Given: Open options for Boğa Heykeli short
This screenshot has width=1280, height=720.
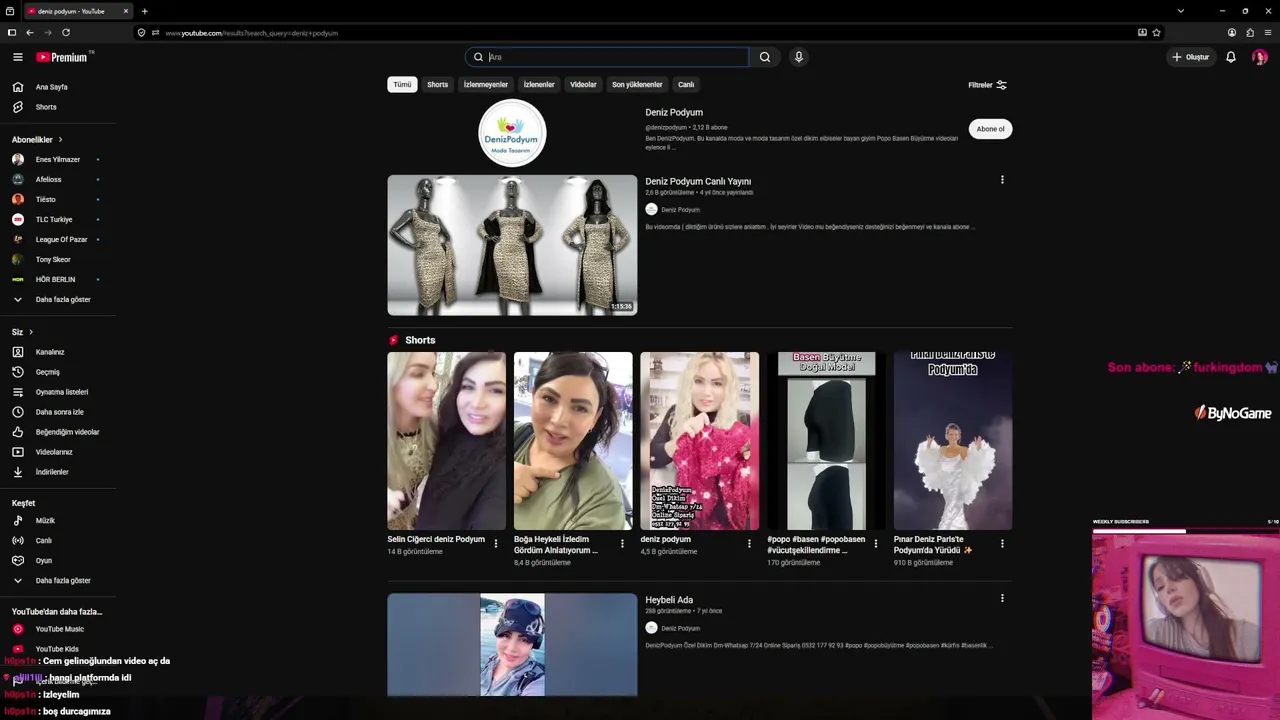Looking at the screenshot, I should 622,544.
